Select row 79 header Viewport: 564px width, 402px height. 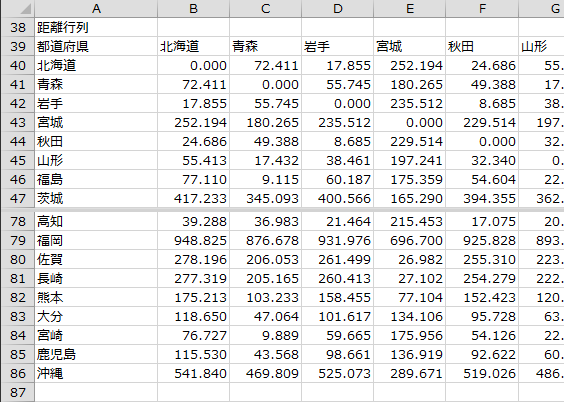(17, 241)
